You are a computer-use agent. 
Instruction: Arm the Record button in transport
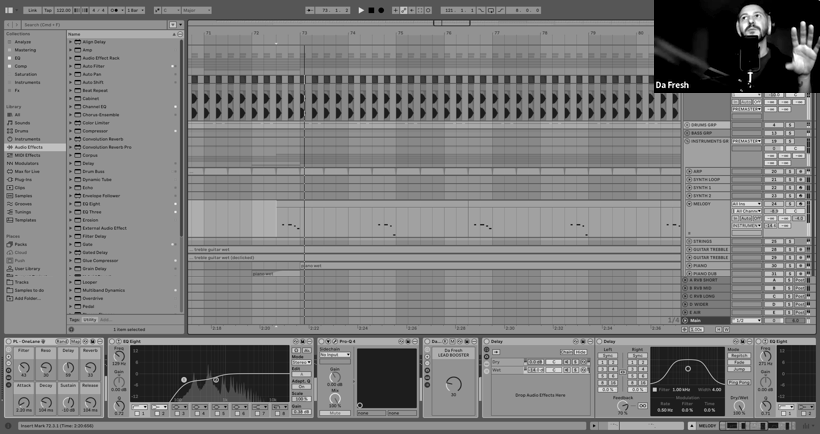point(381,11)
